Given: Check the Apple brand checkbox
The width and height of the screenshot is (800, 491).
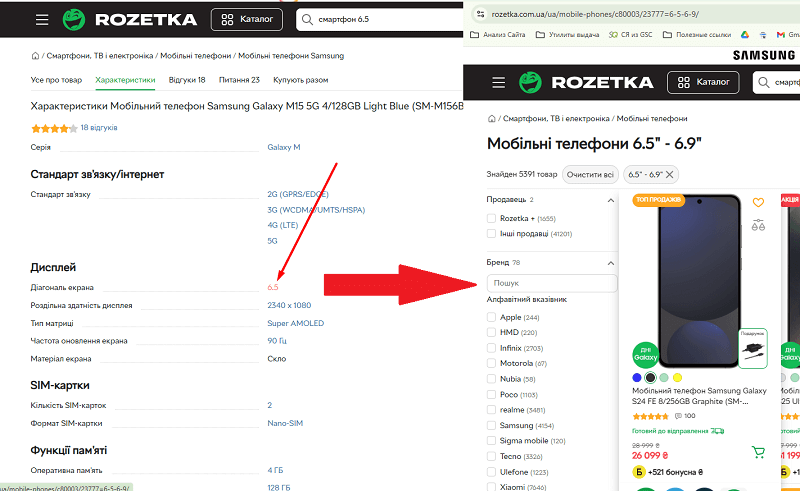Looking at the screenshot, I should click(x=491, y=317).
